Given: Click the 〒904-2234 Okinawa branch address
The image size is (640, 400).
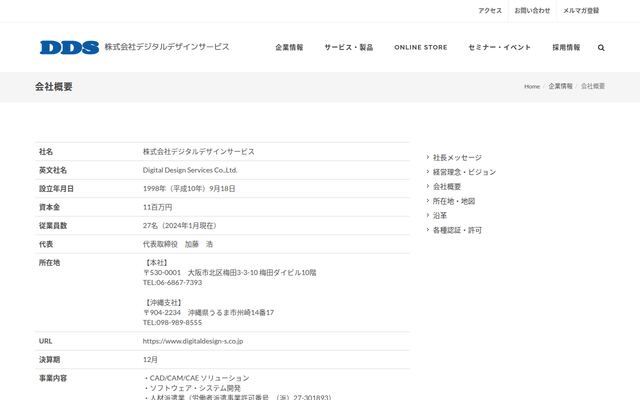Looking at the screenshot, I should pos(208,312).
